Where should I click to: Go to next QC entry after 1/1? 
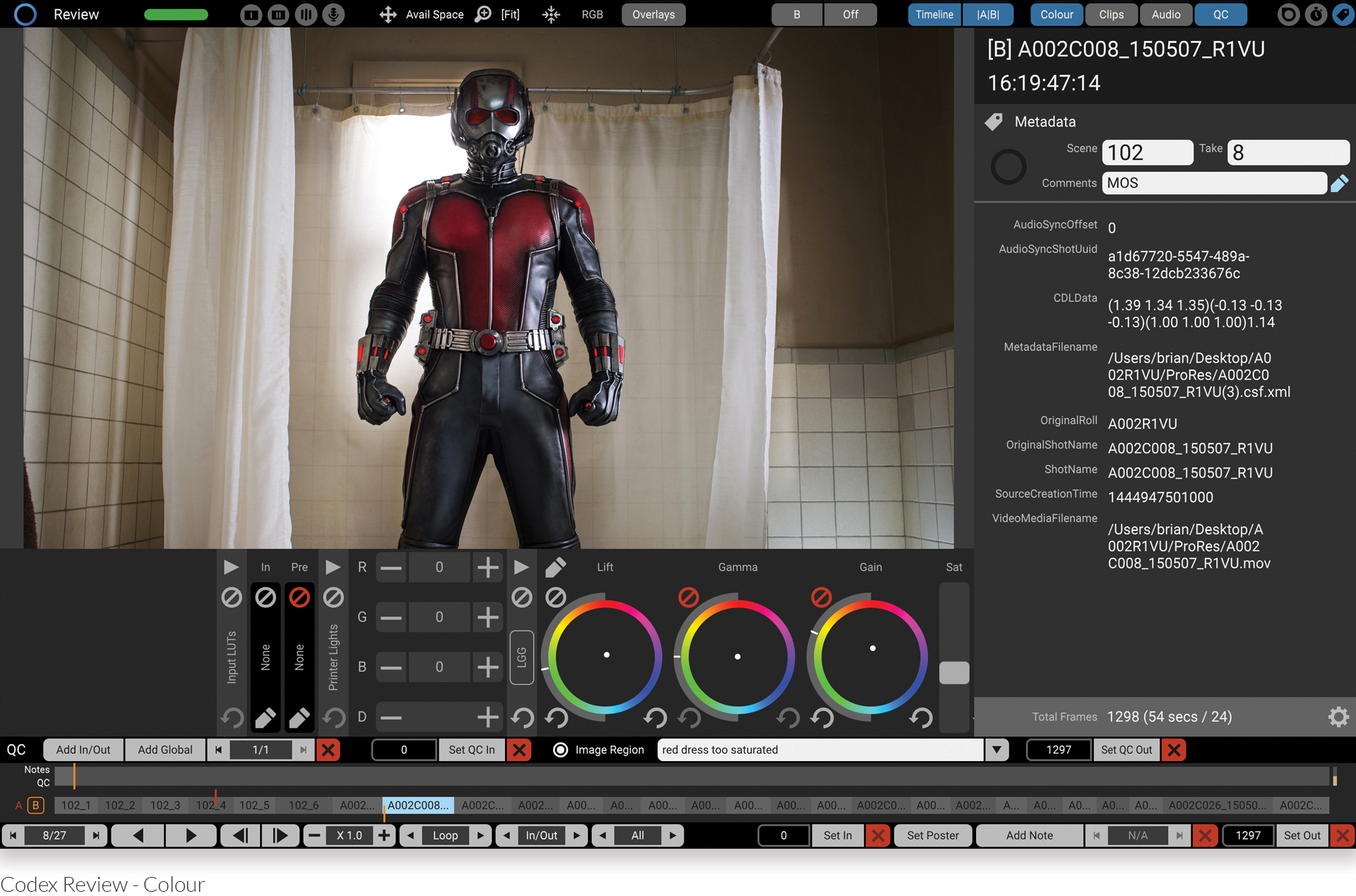pyautogui.click(x=303, y=750)
